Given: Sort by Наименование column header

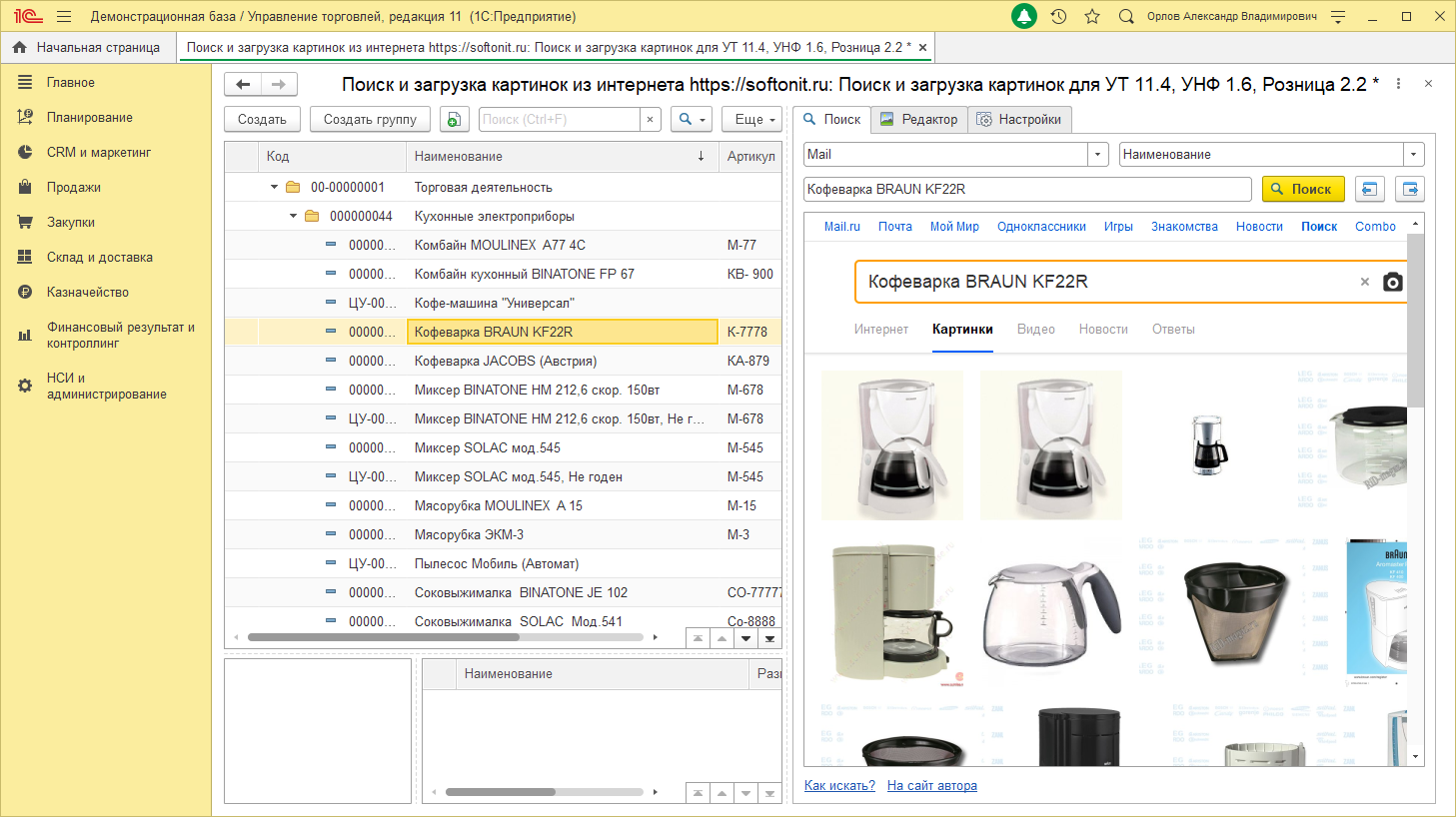Looking at the screenshot, I should (562, 156).
